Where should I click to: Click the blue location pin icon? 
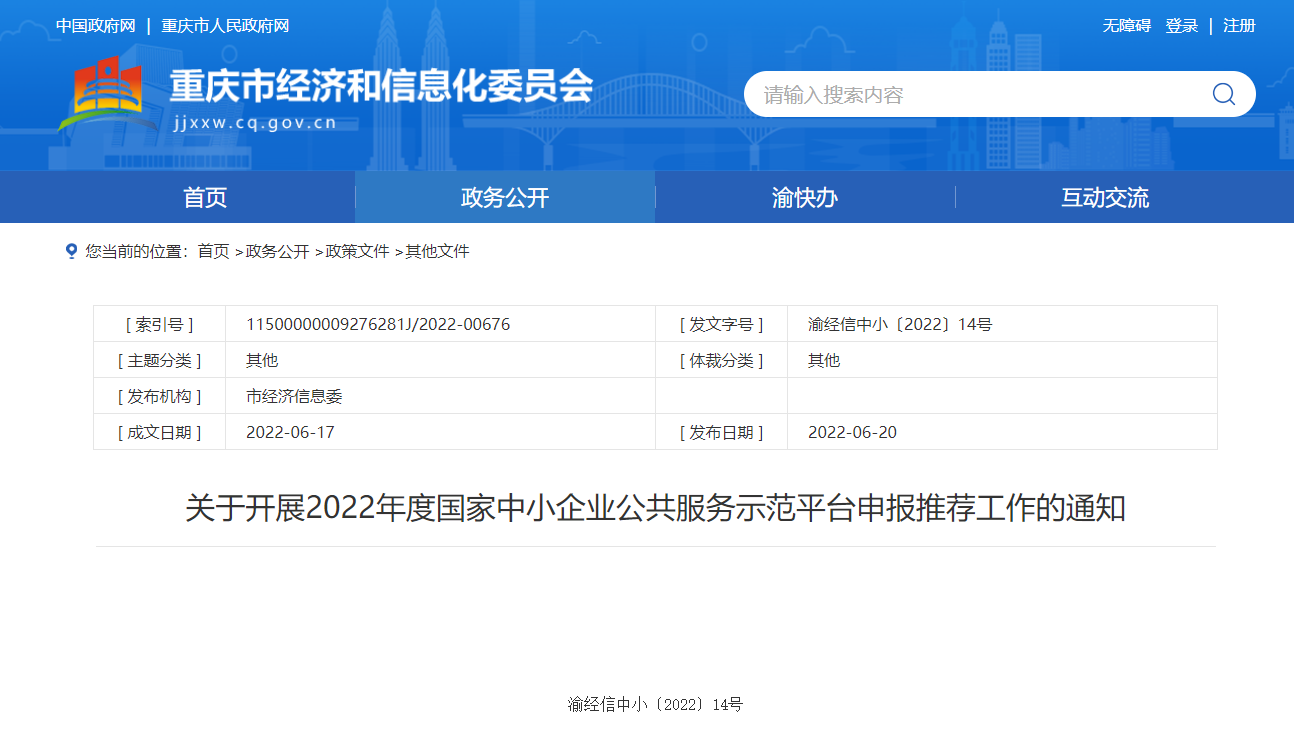71,251
